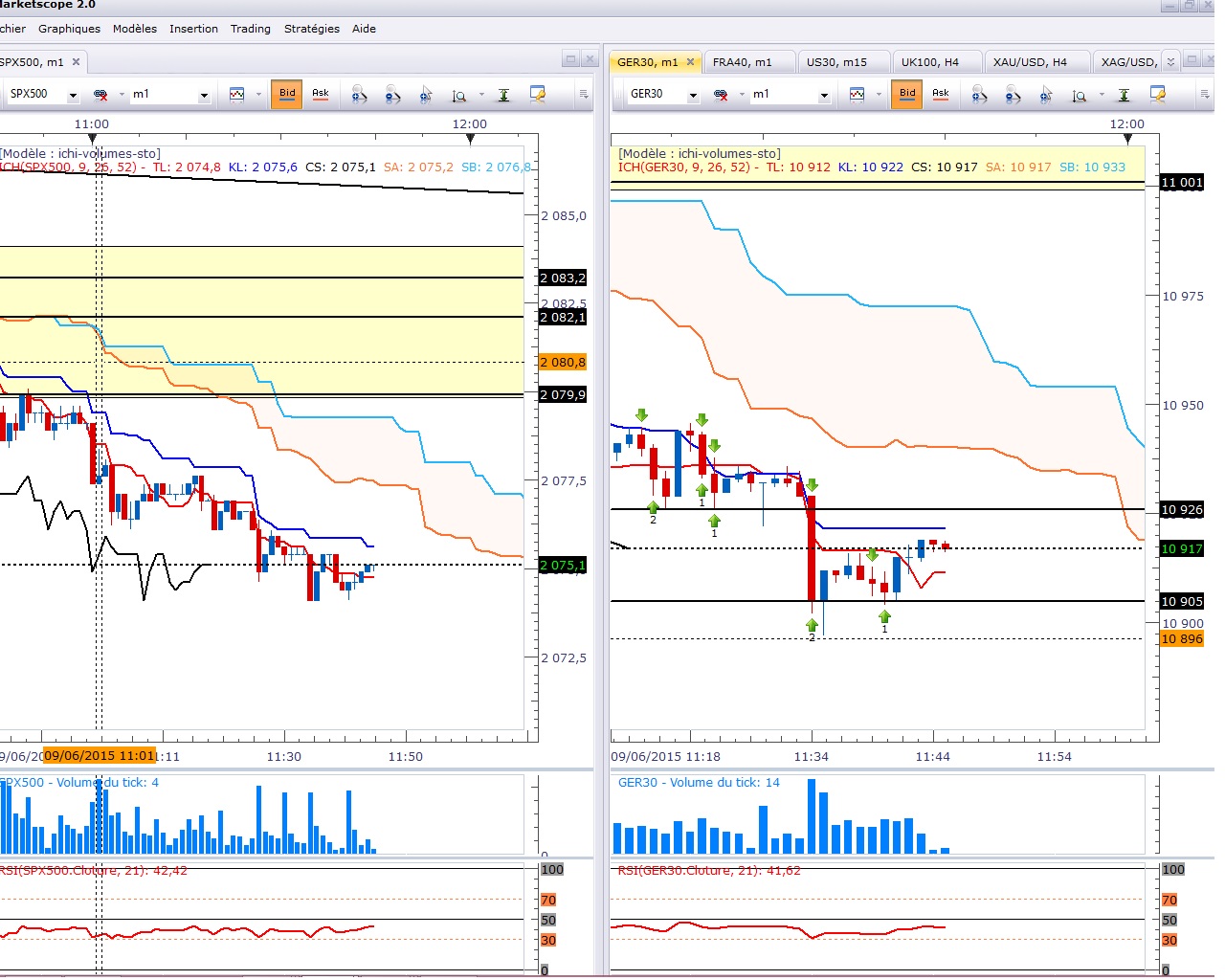Open the Insertion menu
Viewport: 1225px width, 980px height.
coord(193,29)
